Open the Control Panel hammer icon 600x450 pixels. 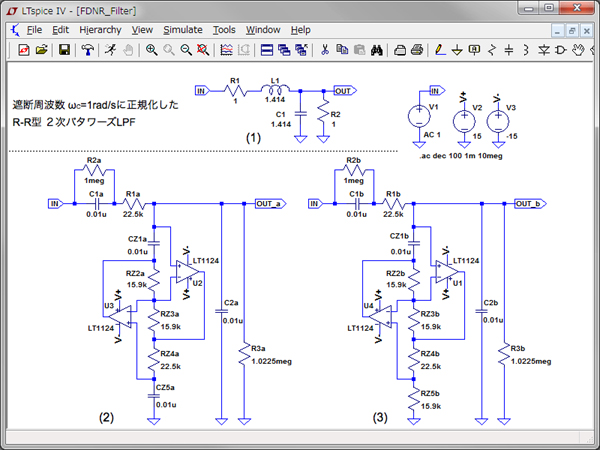click(88, 49)
